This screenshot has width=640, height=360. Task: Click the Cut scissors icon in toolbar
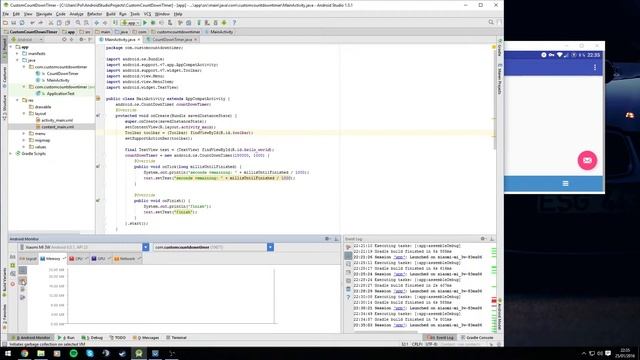click(51, 23)
